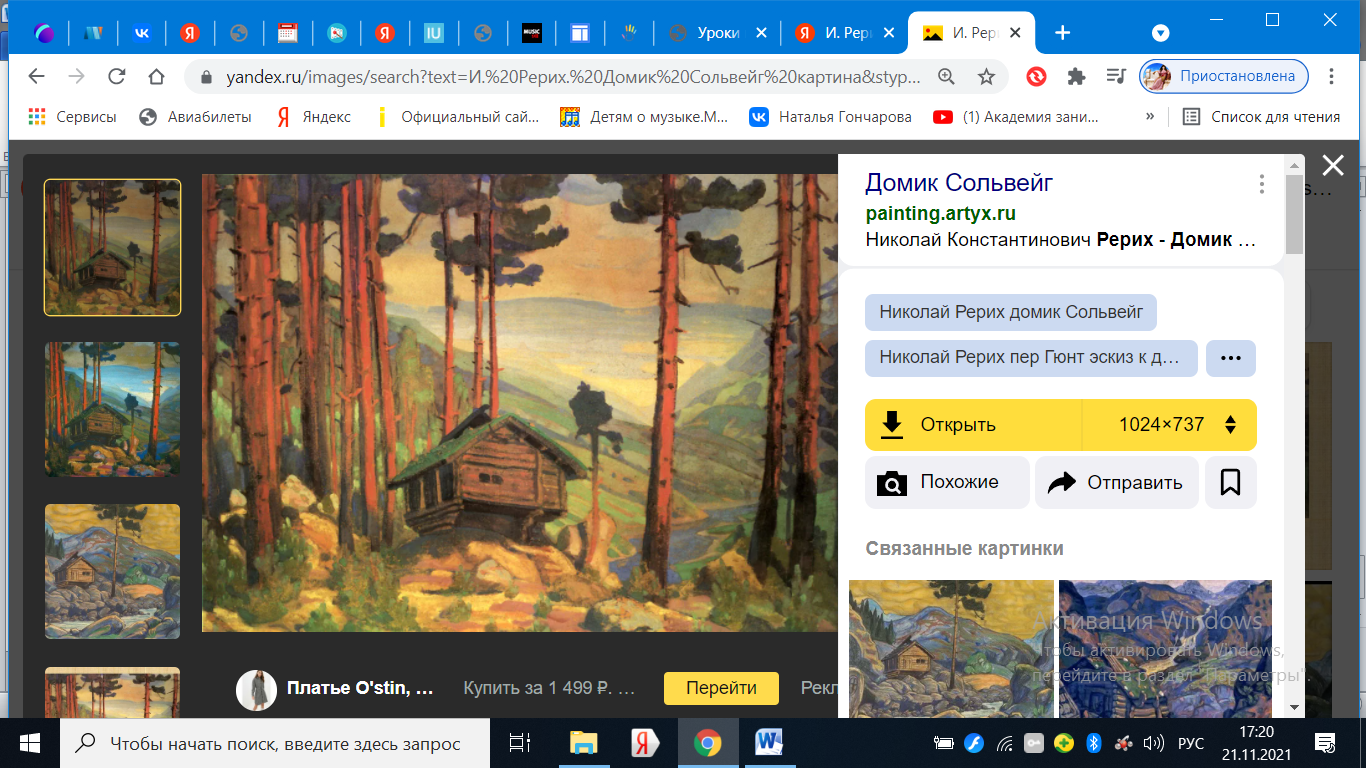Select the blue-sky Solveig house thumbnail
This screenshot has height=768, width=1366.
[113, 410]
